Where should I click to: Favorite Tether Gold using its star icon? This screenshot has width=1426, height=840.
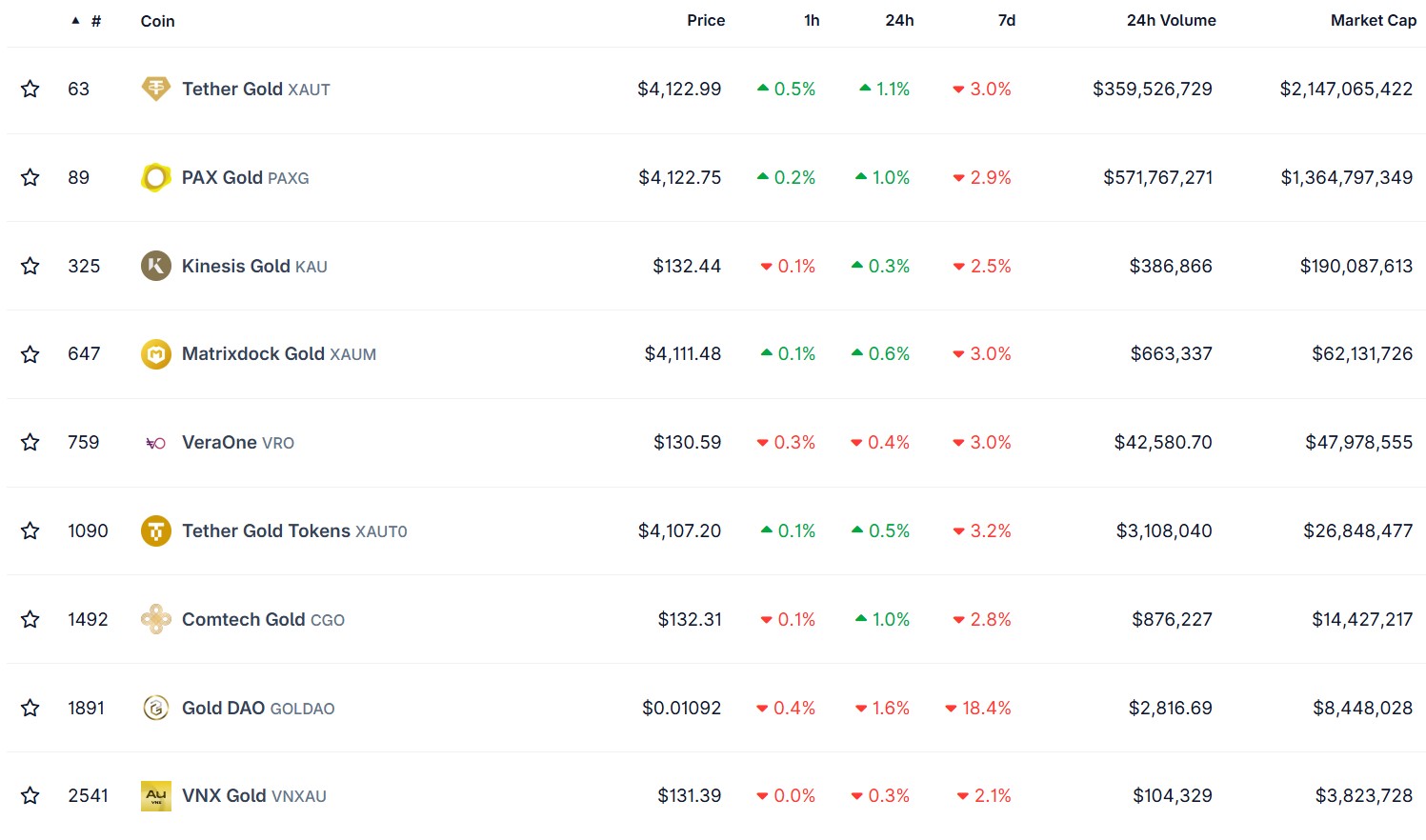pyautogui.click(x=30, y=89)
